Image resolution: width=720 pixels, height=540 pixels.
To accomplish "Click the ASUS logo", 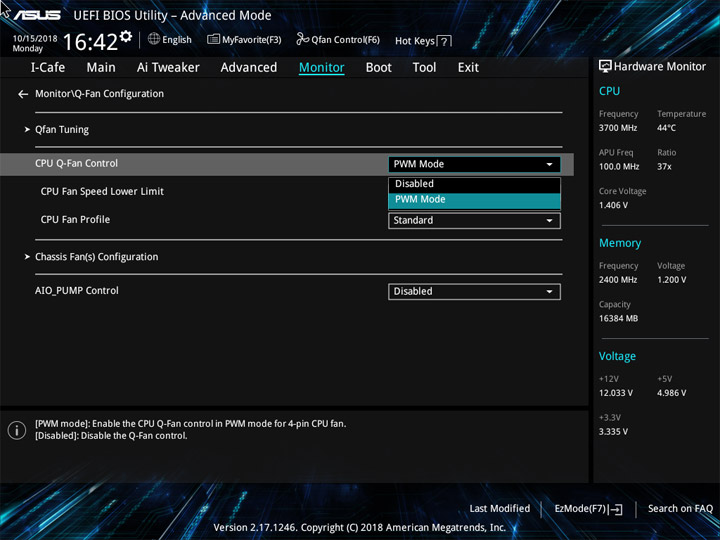I will [x=37, y=15].
